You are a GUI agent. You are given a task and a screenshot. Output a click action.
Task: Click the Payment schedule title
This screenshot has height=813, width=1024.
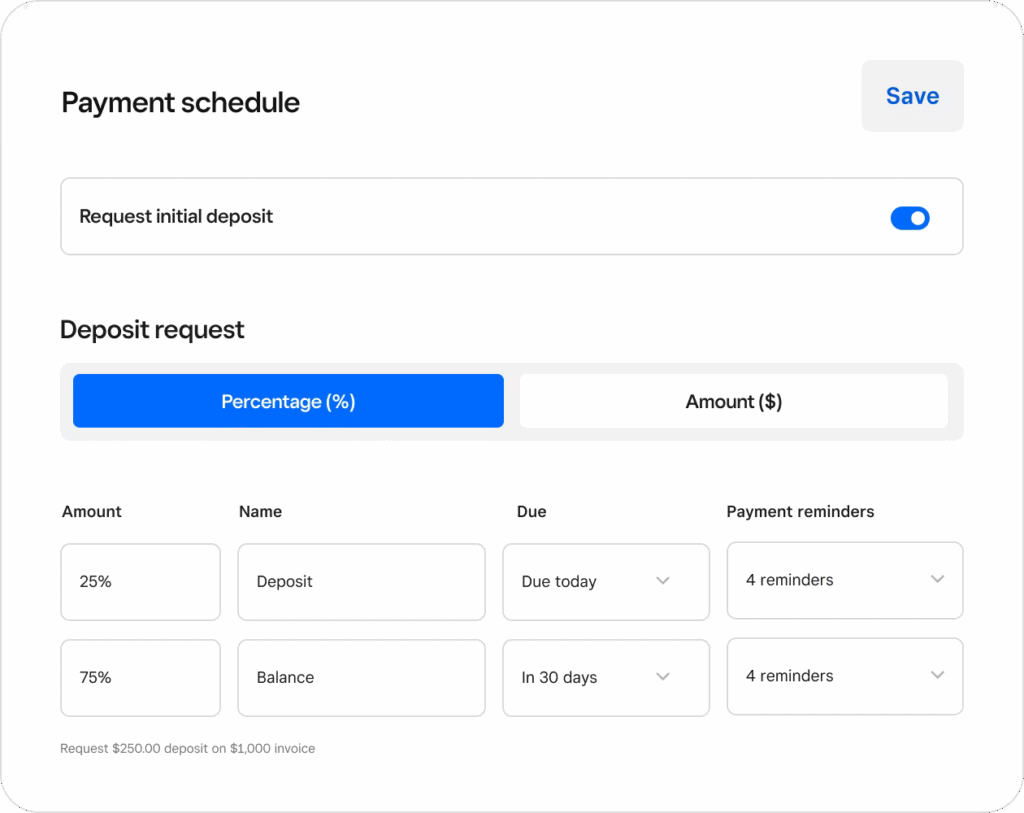tap(180, 102)
